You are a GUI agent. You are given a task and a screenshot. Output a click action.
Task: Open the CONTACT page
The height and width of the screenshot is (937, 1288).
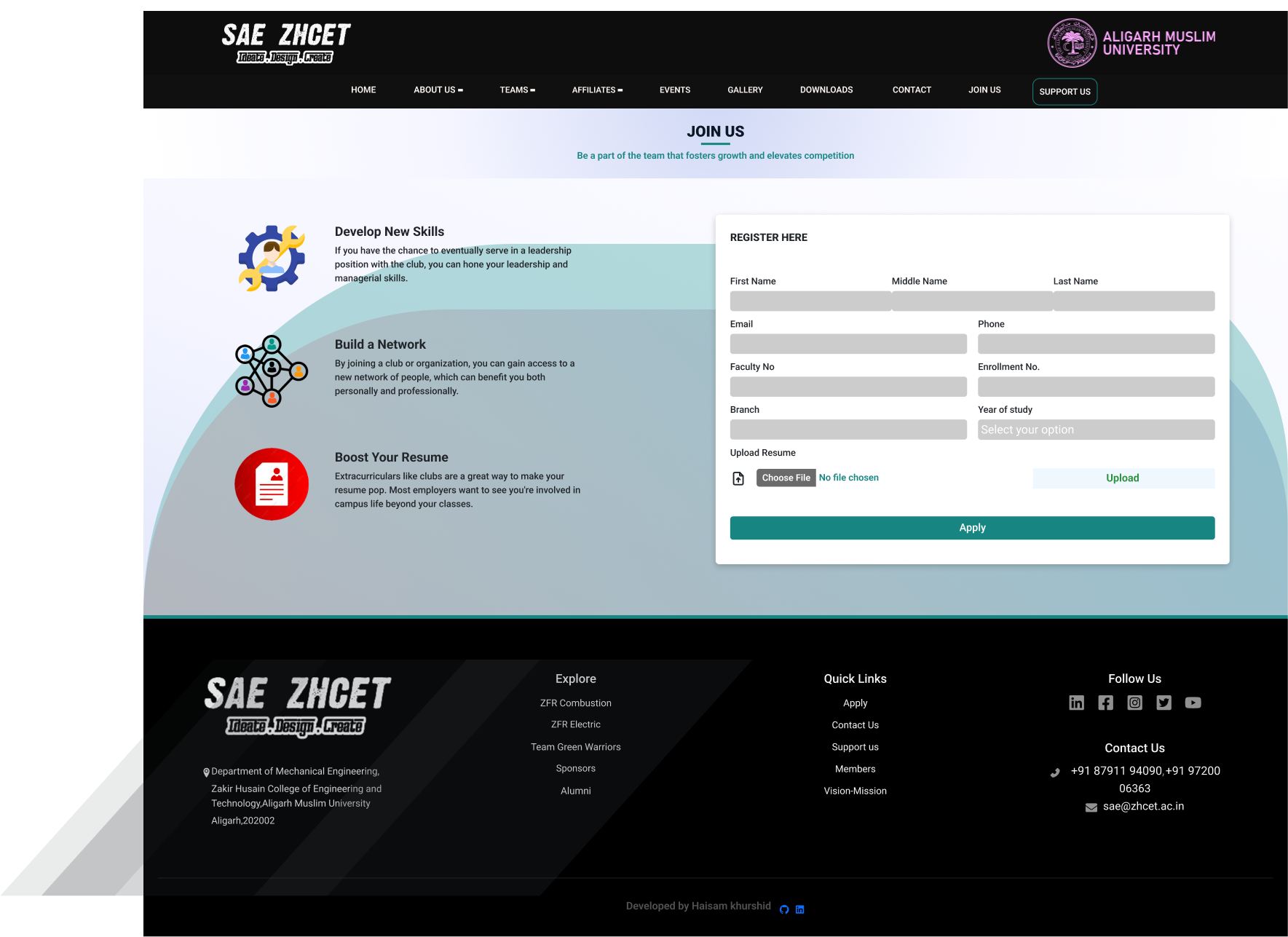[912, 90]
